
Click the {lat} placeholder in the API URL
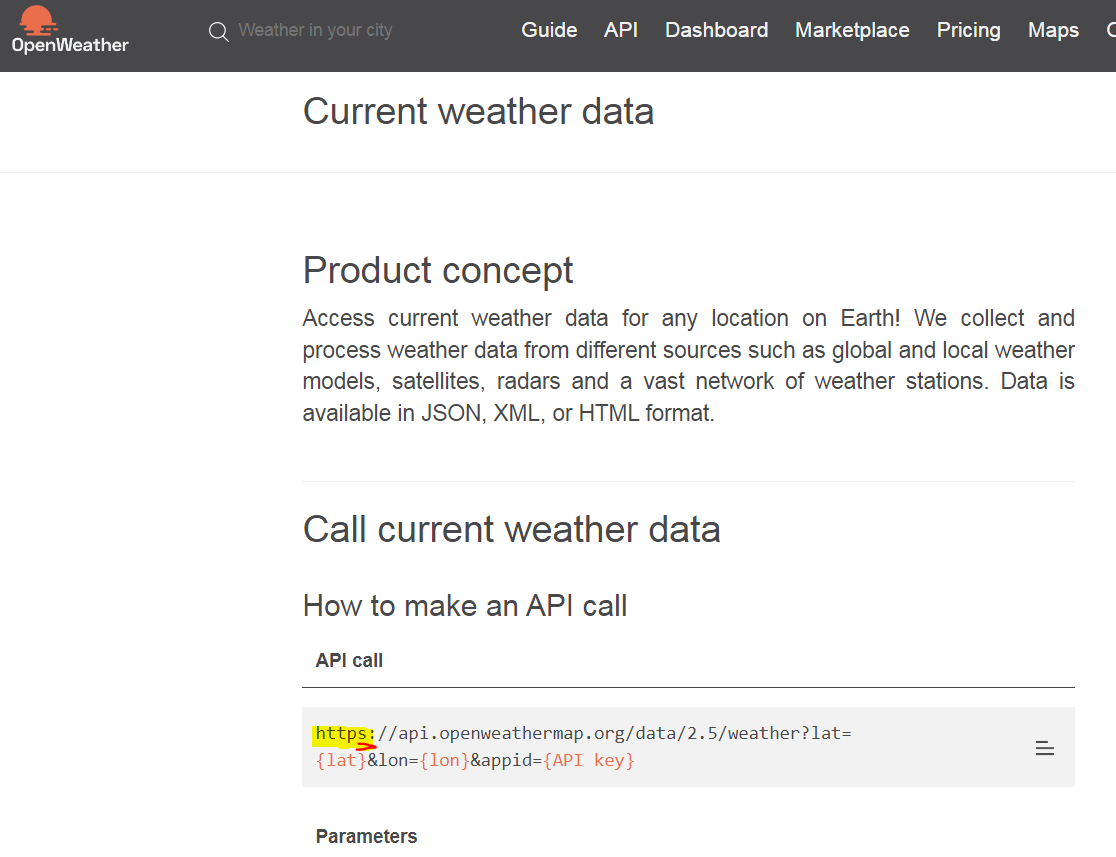click(341, 760)
